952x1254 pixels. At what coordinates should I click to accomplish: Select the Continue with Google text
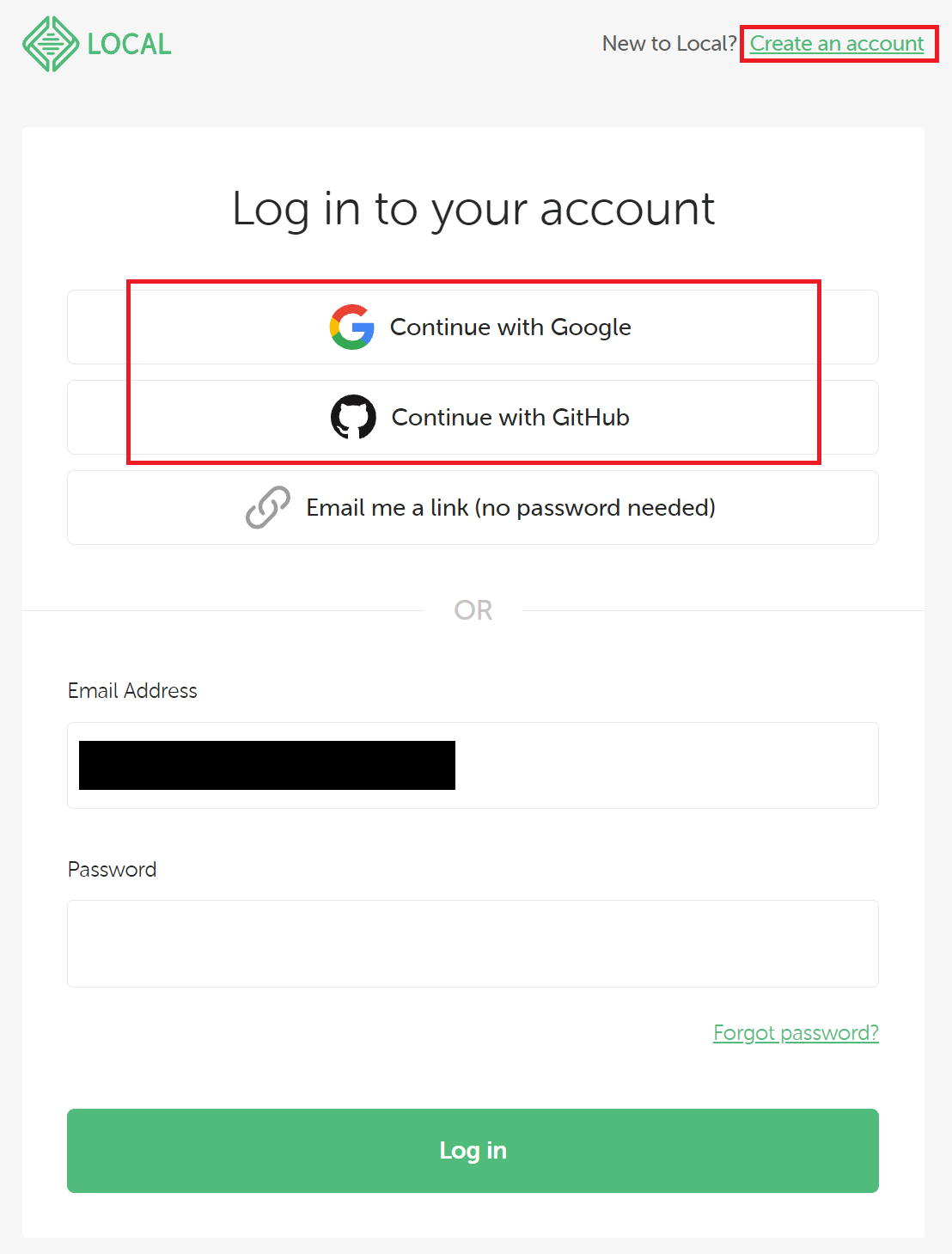tap(510, 327)
